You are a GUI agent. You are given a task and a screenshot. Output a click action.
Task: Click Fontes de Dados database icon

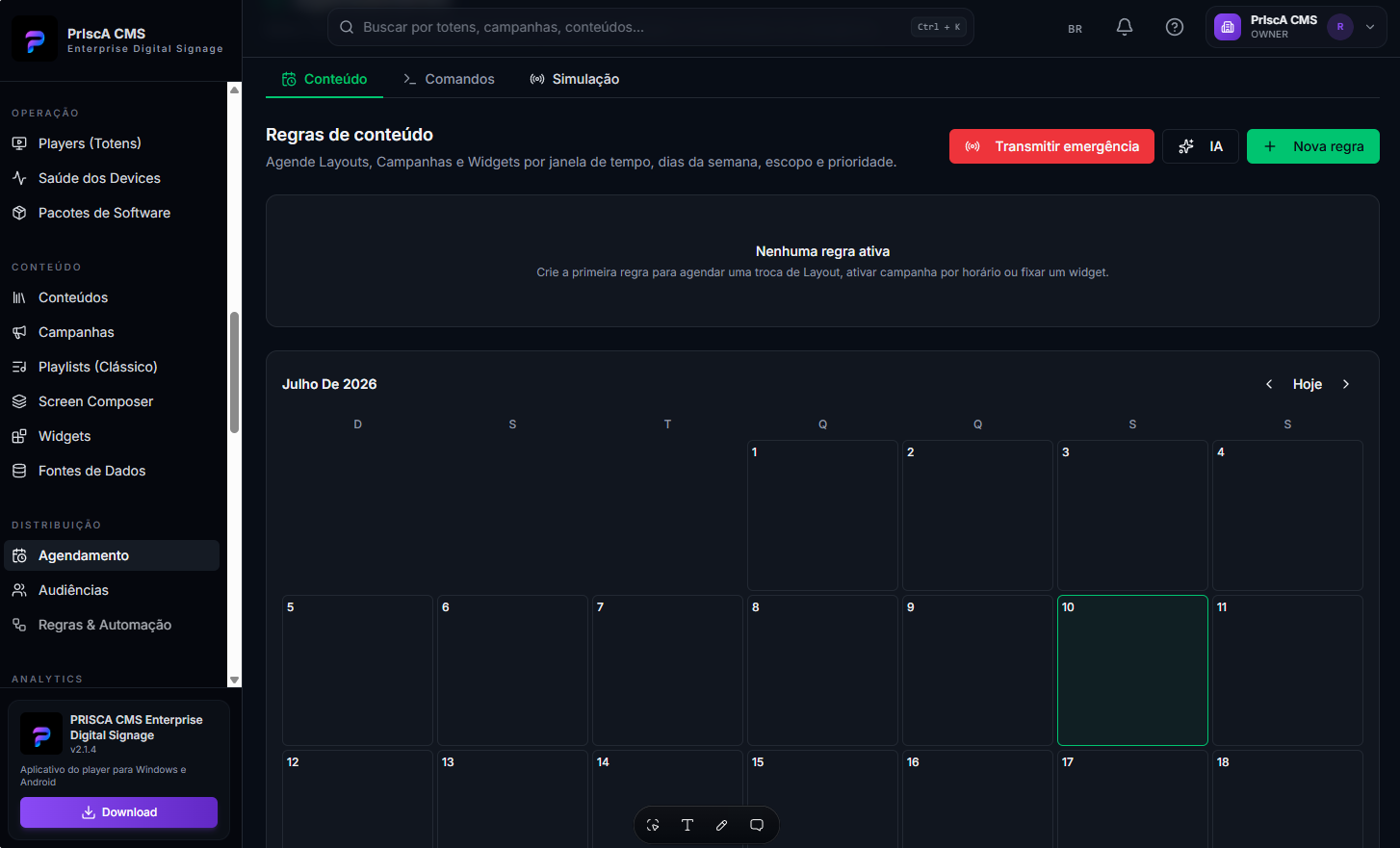tap(19, 471)
